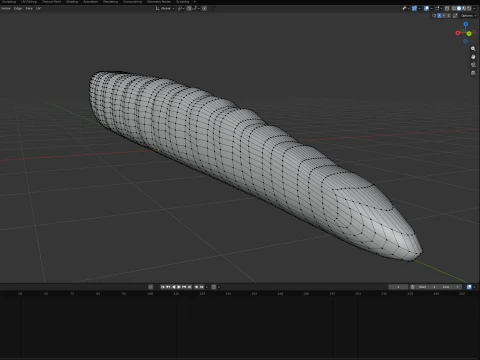The width and height of the screenshot is (480, 360).
Task: Switch to the Texture Paint workspace tab
Action: tap(51, 2)
